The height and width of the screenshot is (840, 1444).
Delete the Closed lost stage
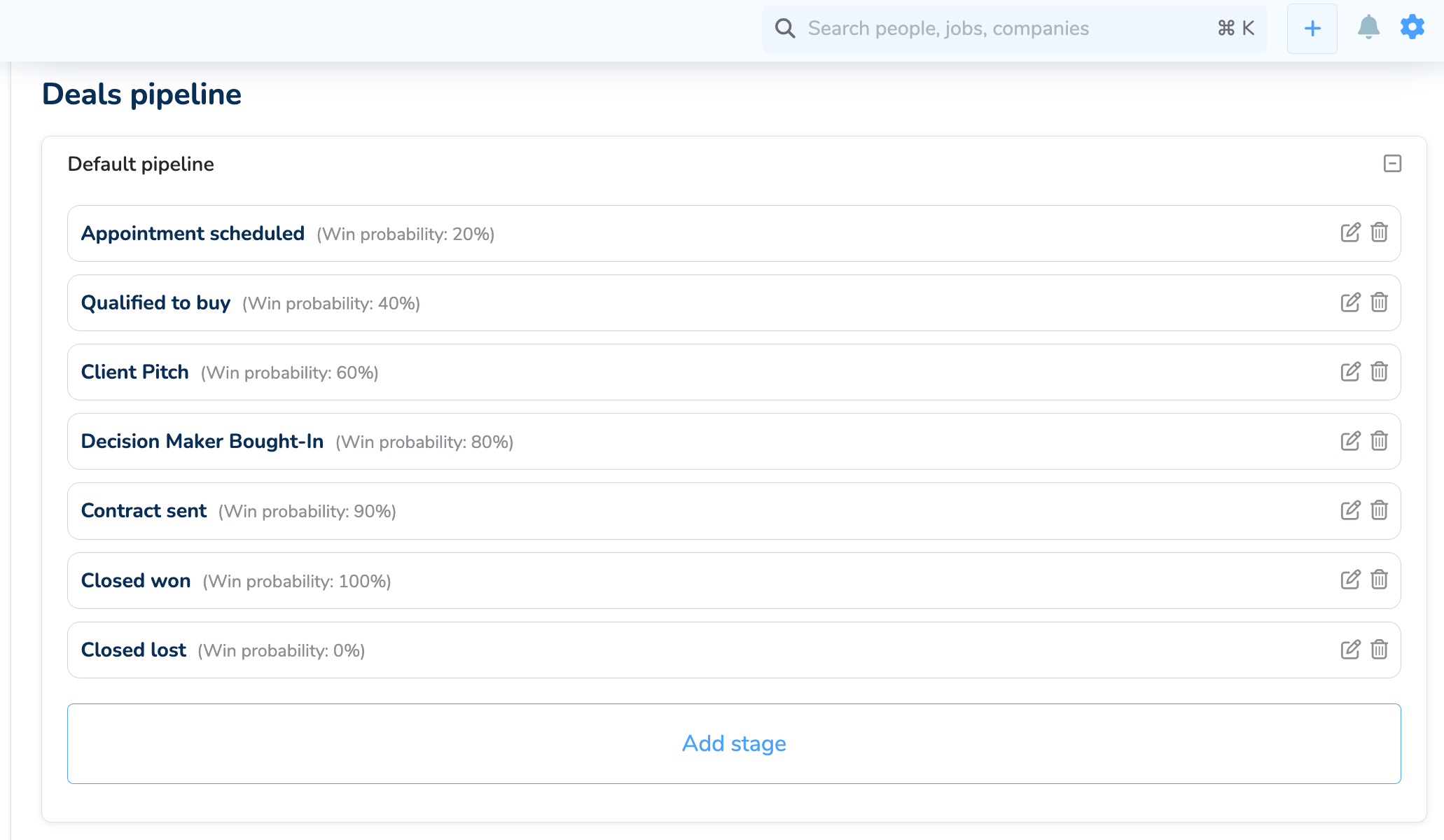tap(1379, 650)
